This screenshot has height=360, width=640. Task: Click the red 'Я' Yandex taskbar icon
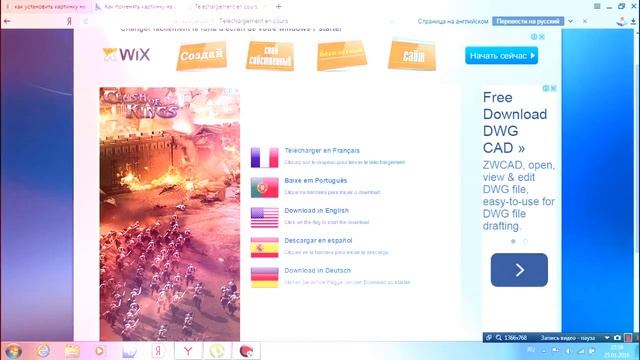click(158, 351)
